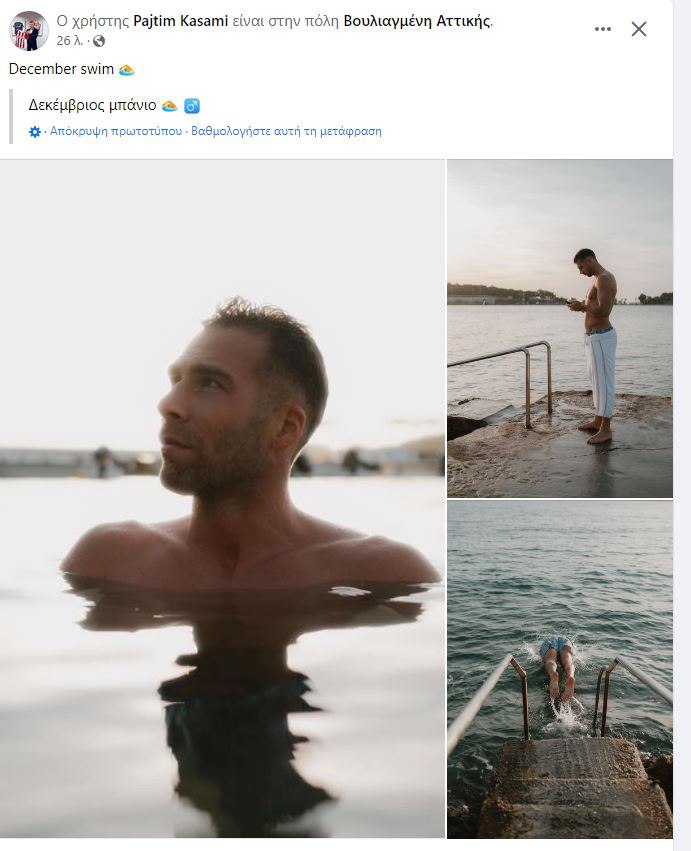This screenshot has height=851, width=691.
Task: Close the post with the X button
Action: click(x=639, y=29)
